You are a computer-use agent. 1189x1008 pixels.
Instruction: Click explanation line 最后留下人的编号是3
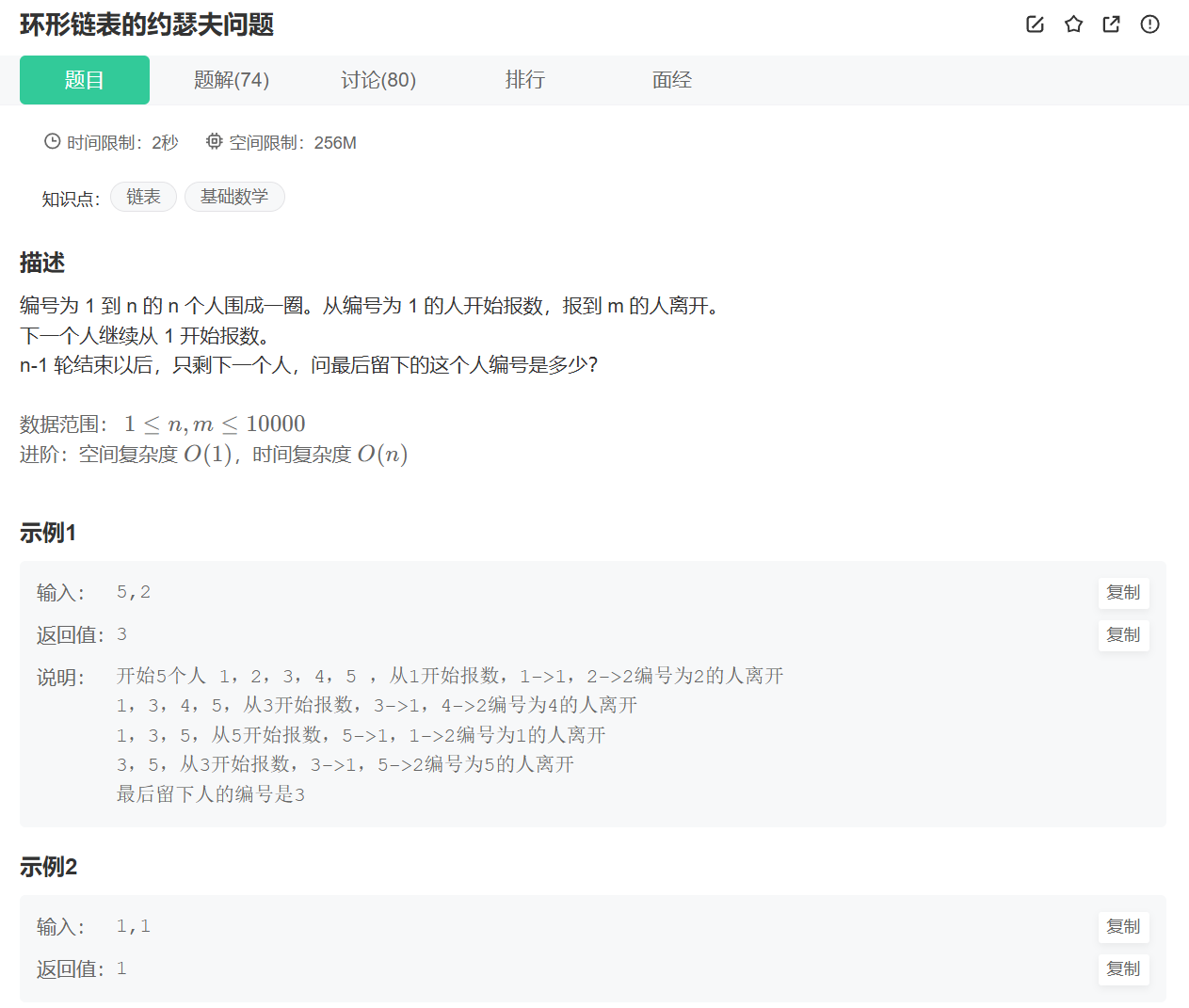point(211,794)
